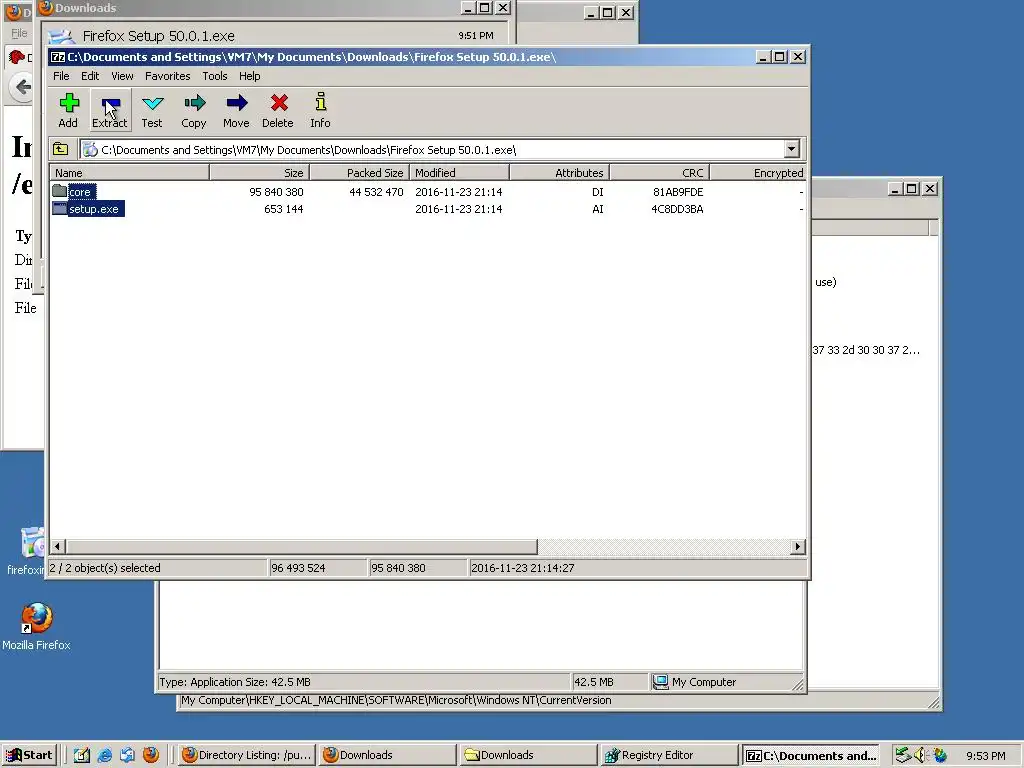Click the back arrow in Firefox window

point(22,86)
